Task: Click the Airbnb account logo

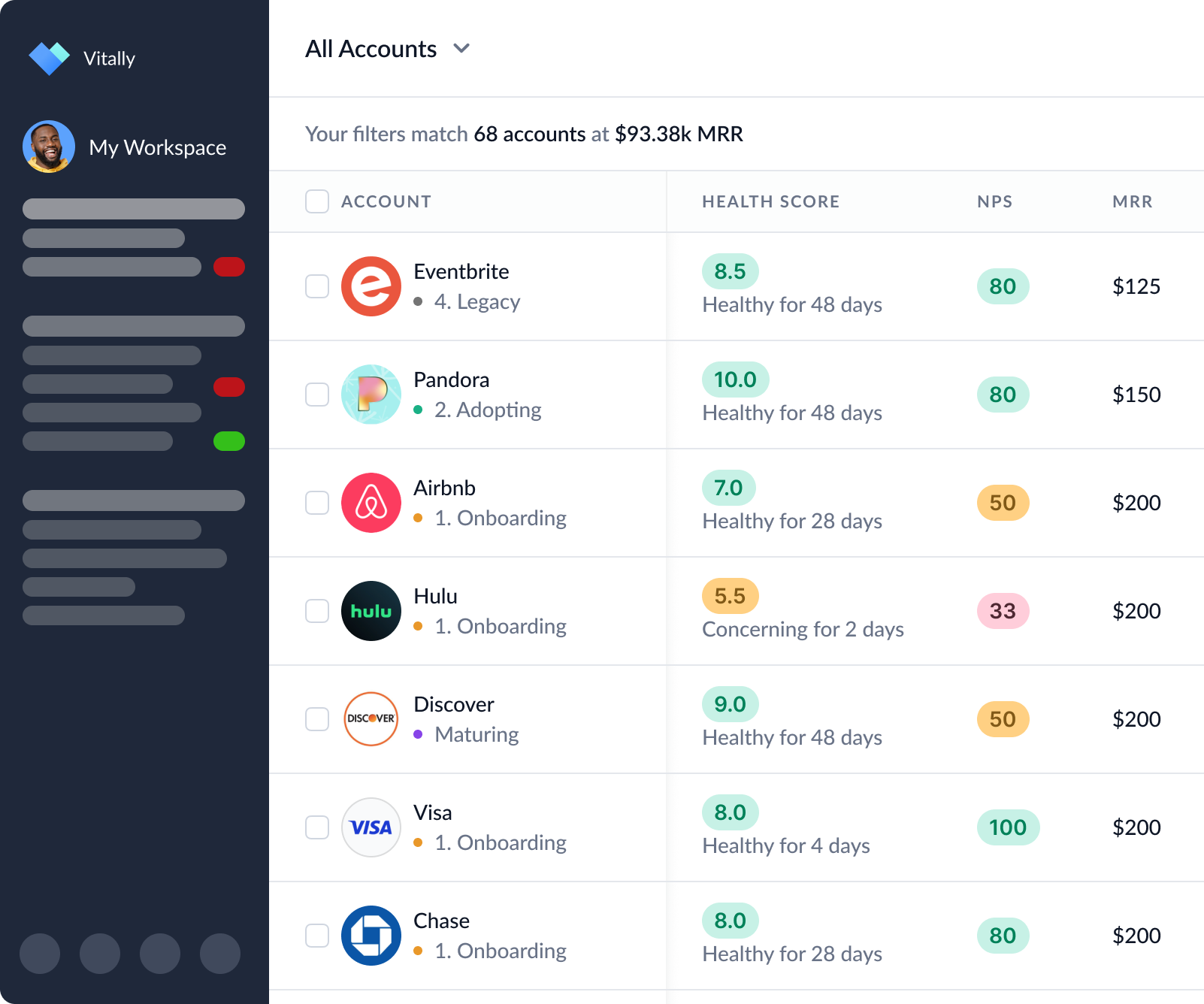Action: coord(371,503)
